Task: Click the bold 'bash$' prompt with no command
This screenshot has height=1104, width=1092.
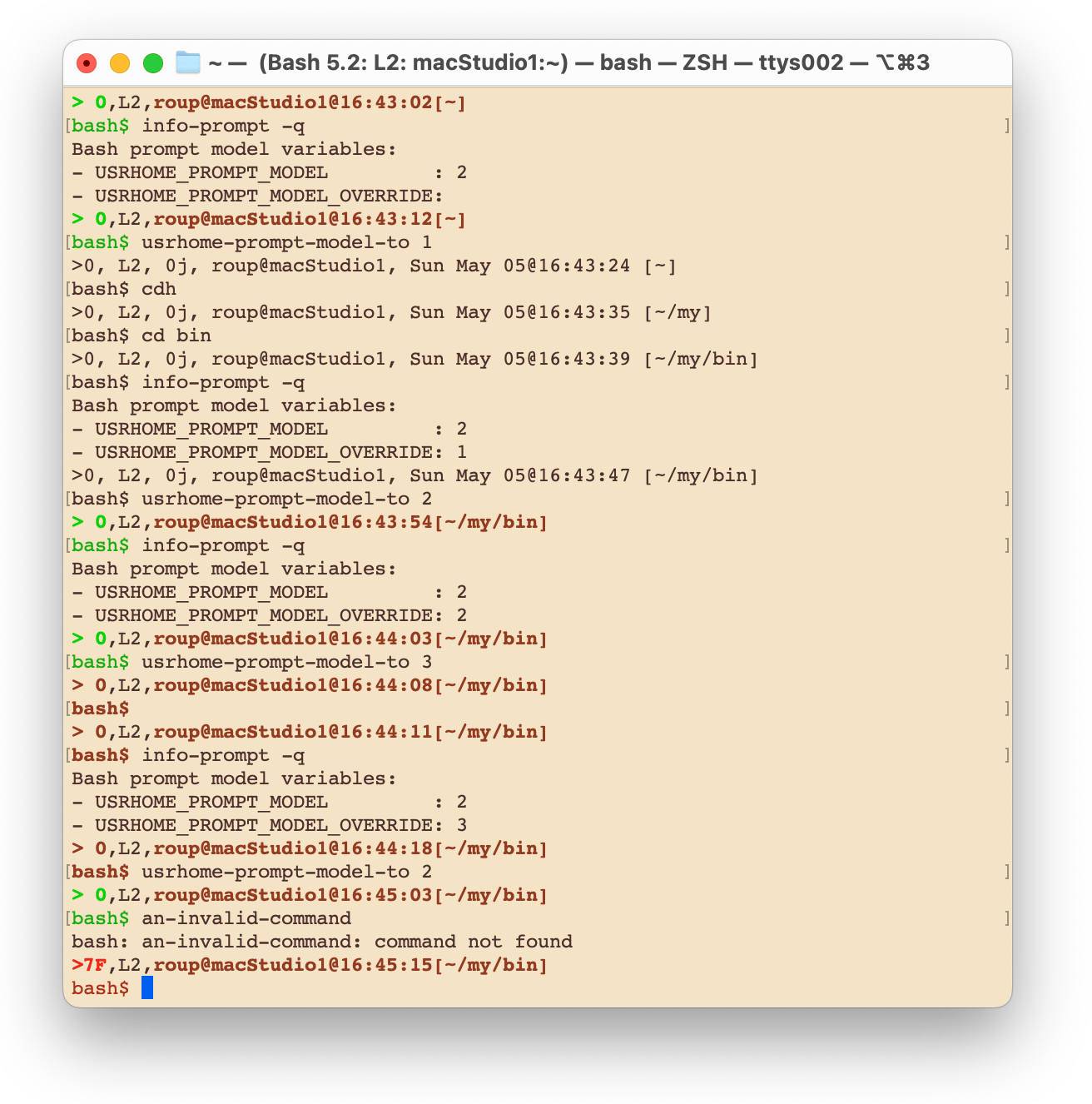Action: point(100,709)
